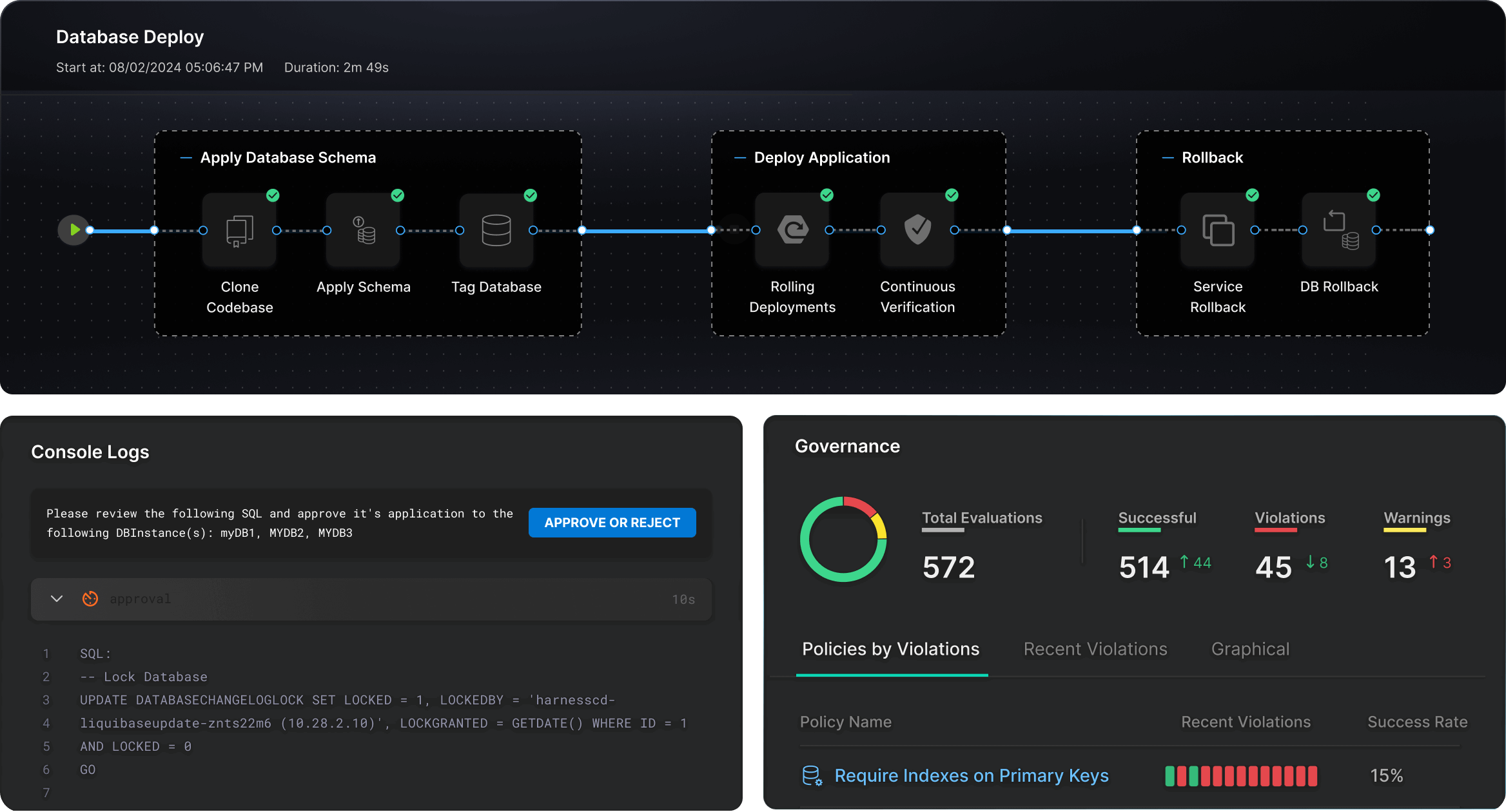Click the Governance heading
This screenshot has width=1506, height=812.
pos(847,446)
